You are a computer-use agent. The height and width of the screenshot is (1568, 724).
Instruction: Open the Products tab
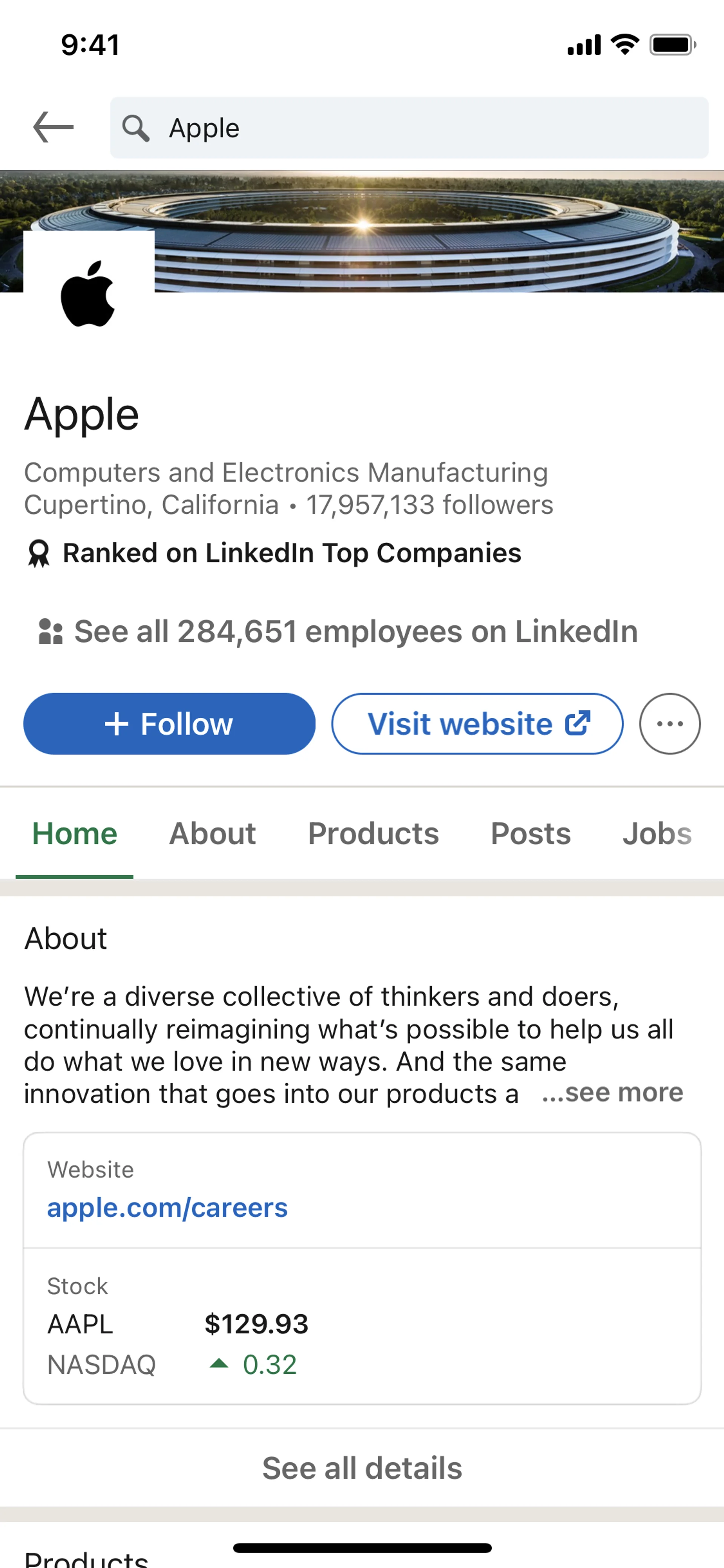(373, 833)
